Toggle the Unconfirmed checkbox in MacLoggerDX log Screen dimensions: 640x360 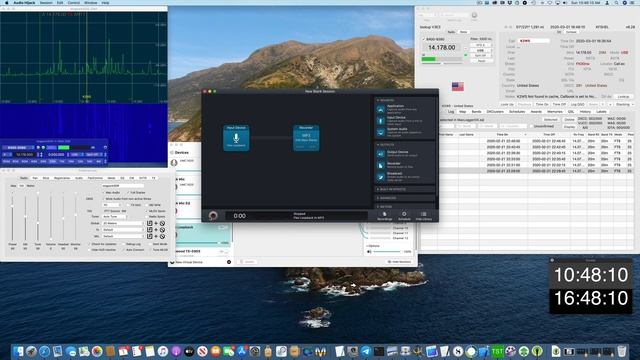click(542, 126)
